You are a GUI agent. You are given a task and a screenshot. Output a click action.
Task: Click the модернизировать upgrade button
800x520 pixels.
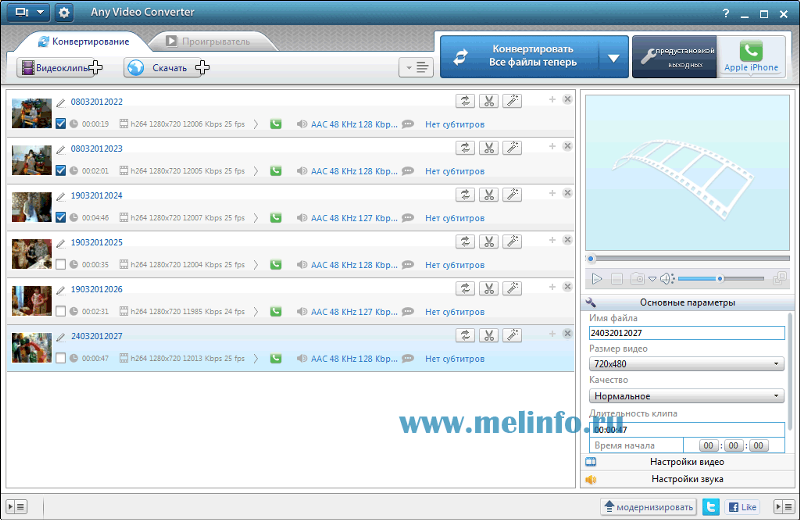648,507
